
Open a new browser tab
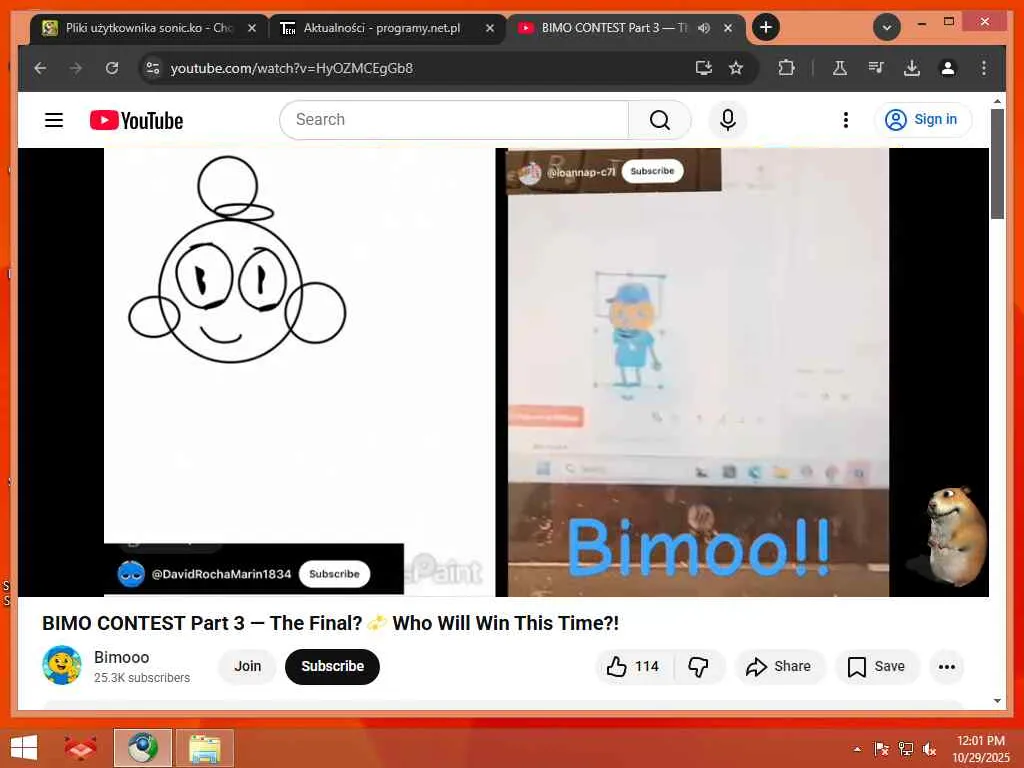click(x=766, y=27)
